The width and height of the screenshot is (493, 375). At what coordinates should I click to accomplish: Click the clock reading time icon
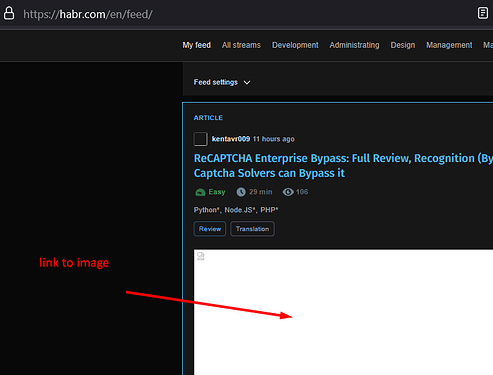point(241,192)
